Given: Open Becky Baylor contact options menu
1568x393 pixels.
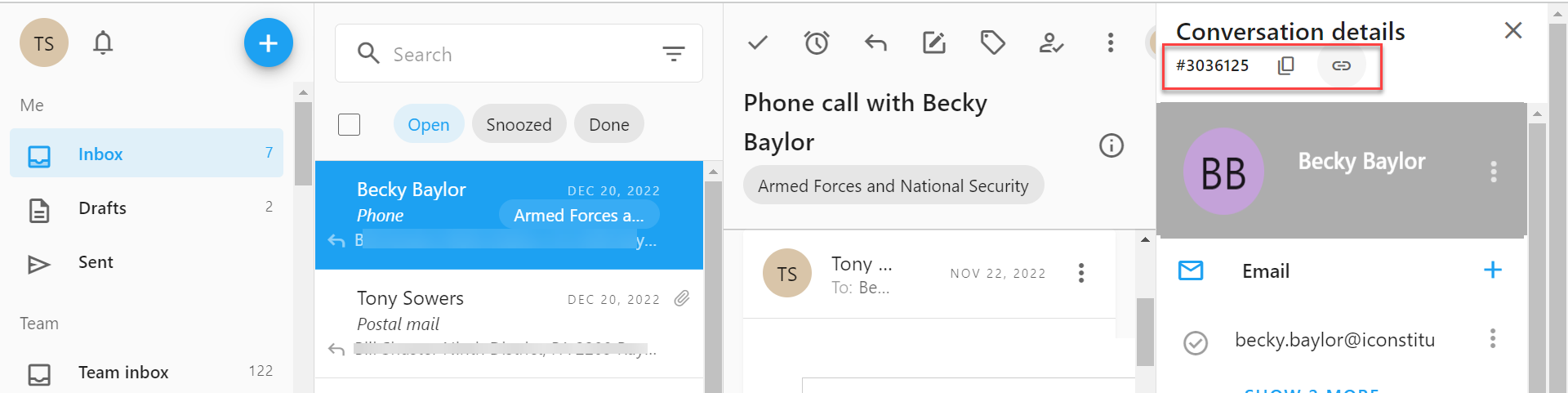Looking at the screenshot, I should [x=1493, y=172].
